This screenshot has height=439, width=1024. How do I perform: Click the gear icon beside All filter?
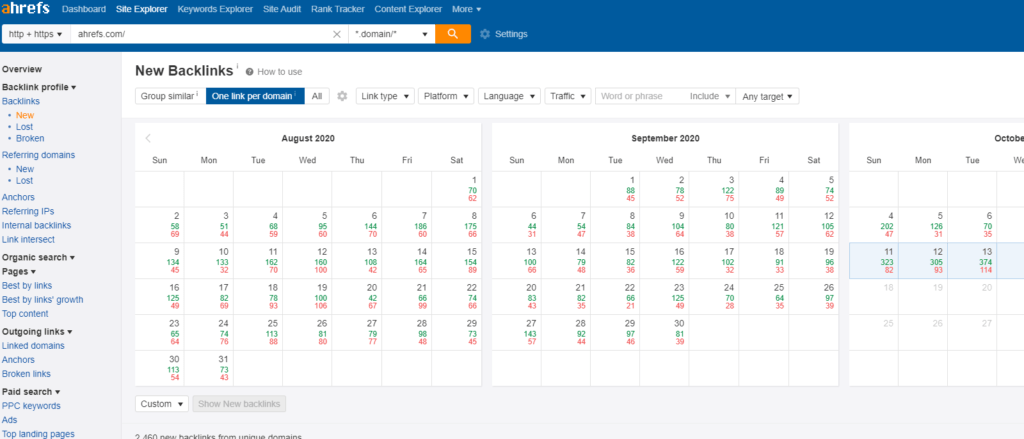click(x=342, y=96)
